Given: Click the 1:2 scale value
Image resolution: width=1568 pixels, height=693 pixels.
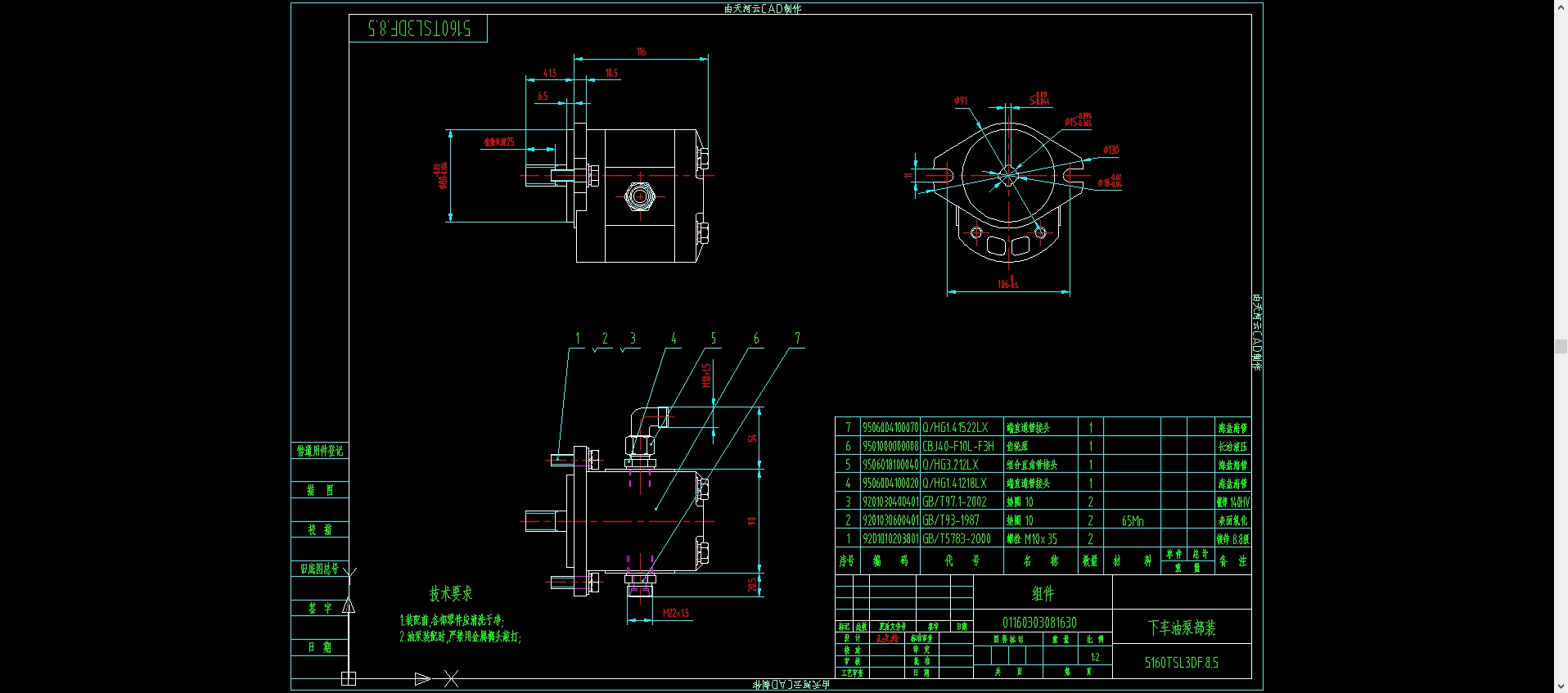Looking at the screenshot, I should tap(1094, 657).
